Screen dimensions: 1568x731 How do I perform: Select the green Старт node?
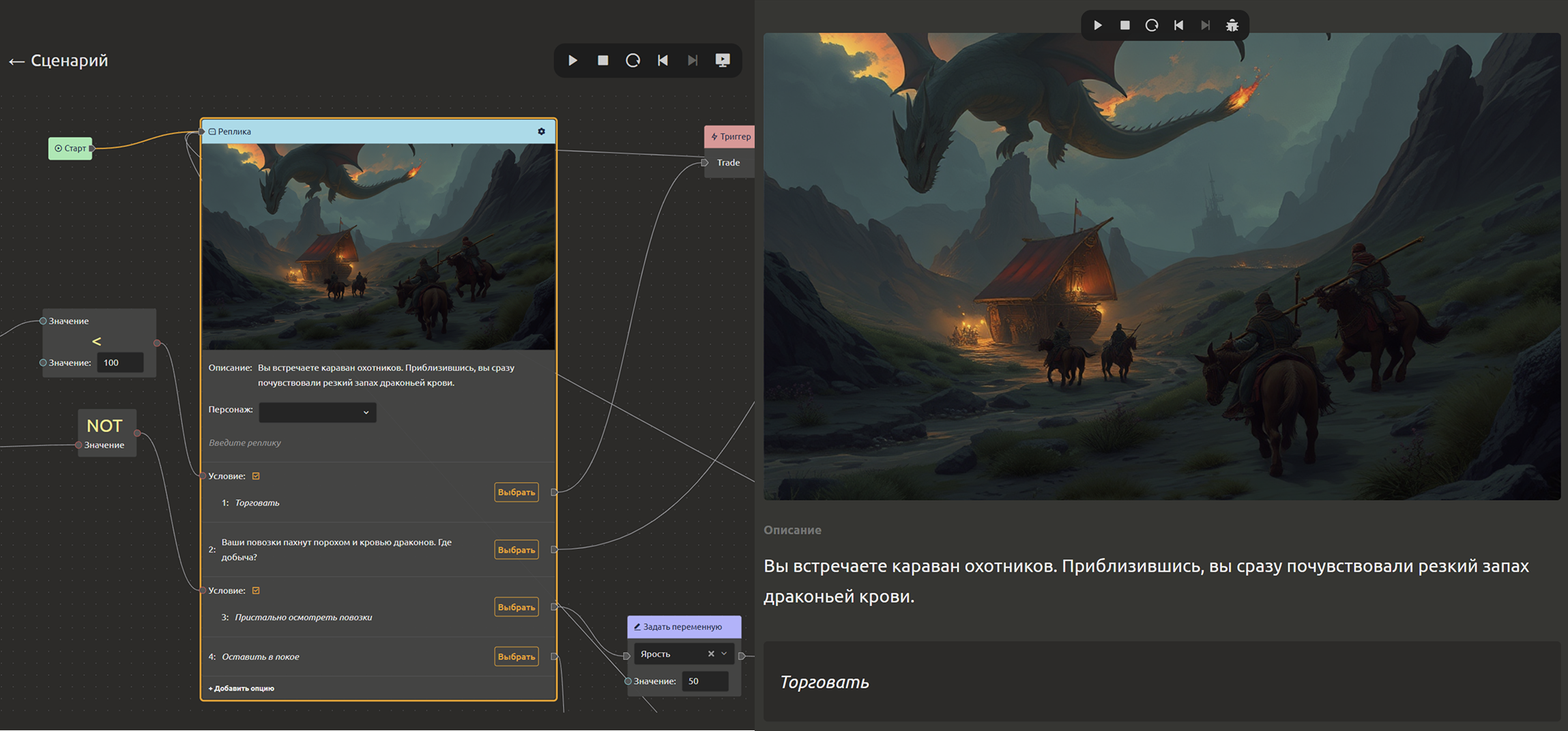(x=70, y=148)
